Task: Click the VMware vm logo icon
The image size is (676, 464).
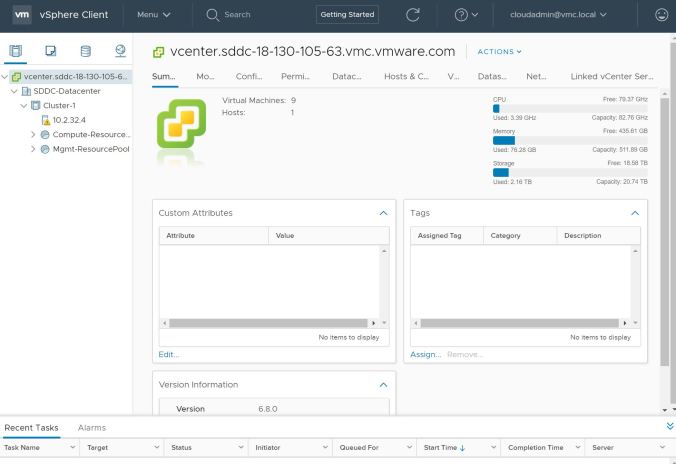Action: tap(22, 15)
